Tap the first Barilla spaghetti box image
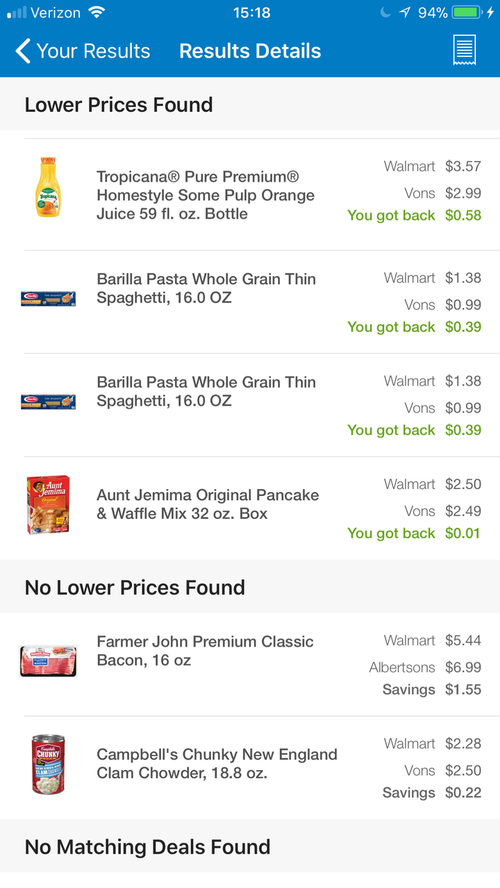 48,298
